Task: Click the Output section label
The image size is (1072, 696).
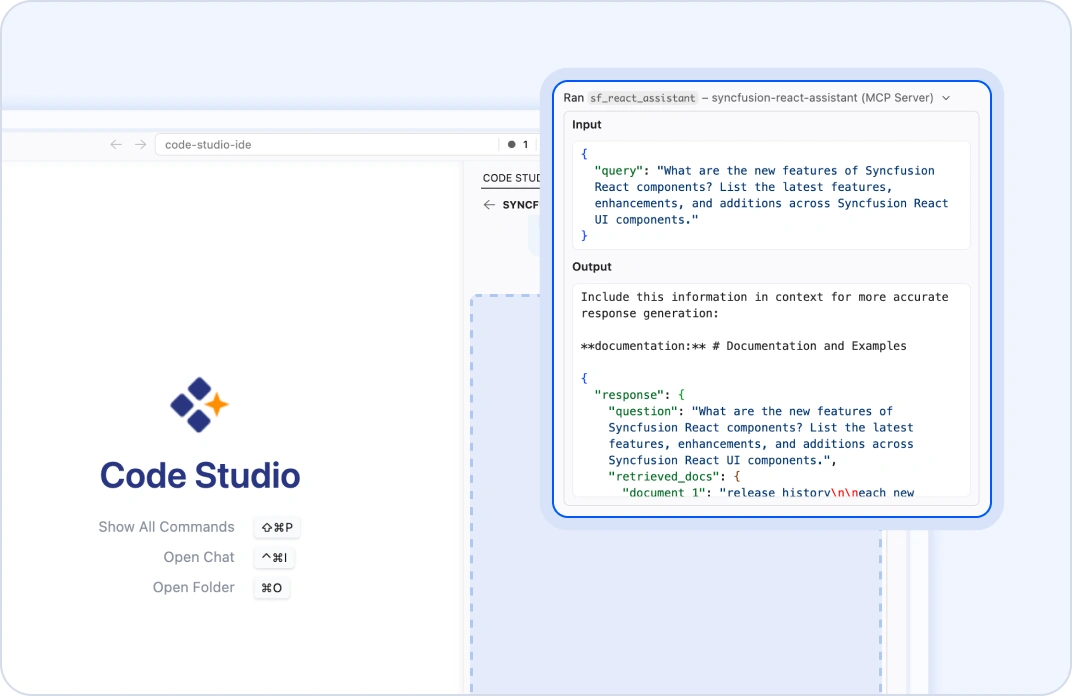Action: pyautogui.click(x=592, y=267)
